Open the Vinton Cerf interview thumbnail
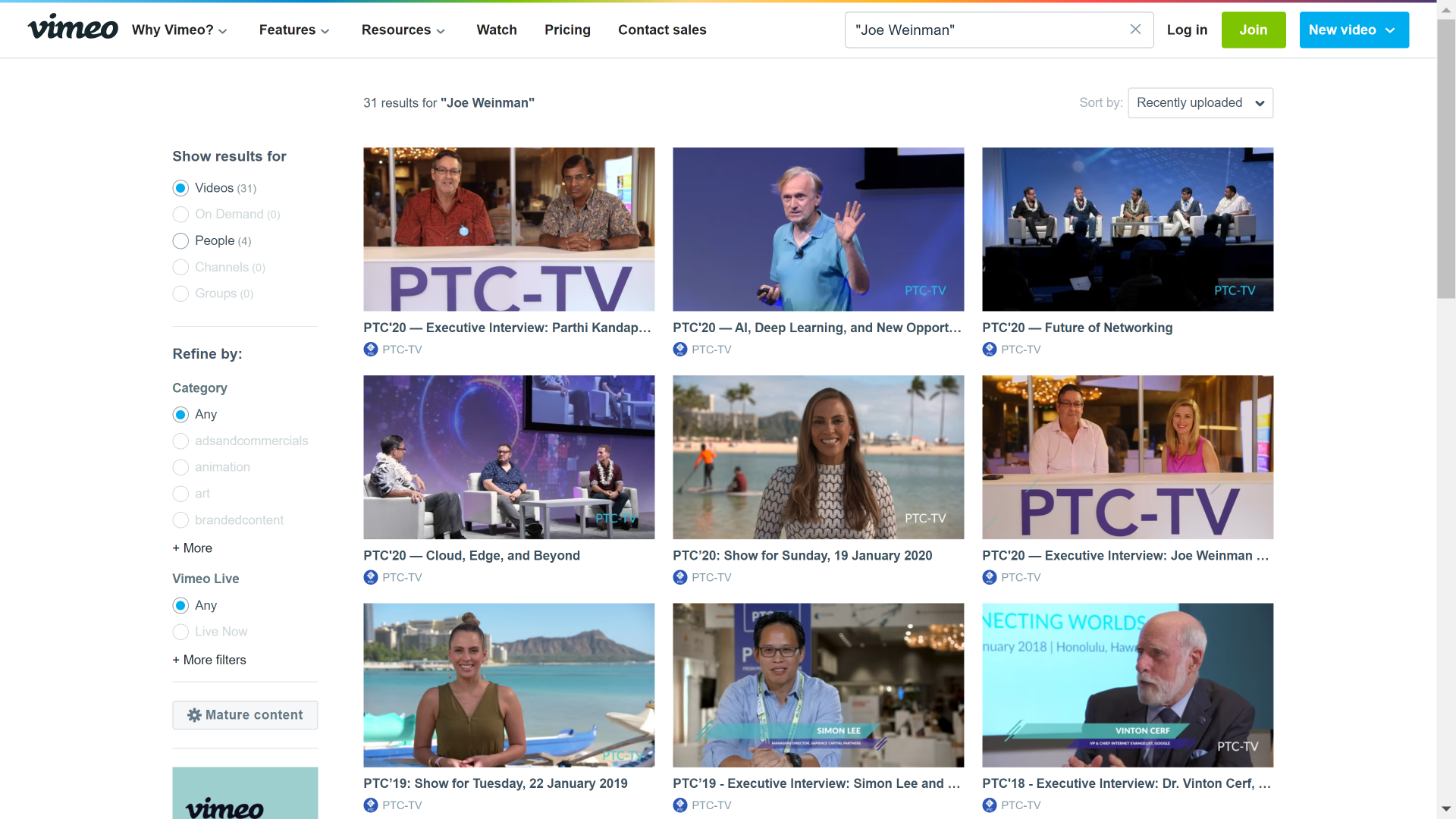 point(1128,686)
